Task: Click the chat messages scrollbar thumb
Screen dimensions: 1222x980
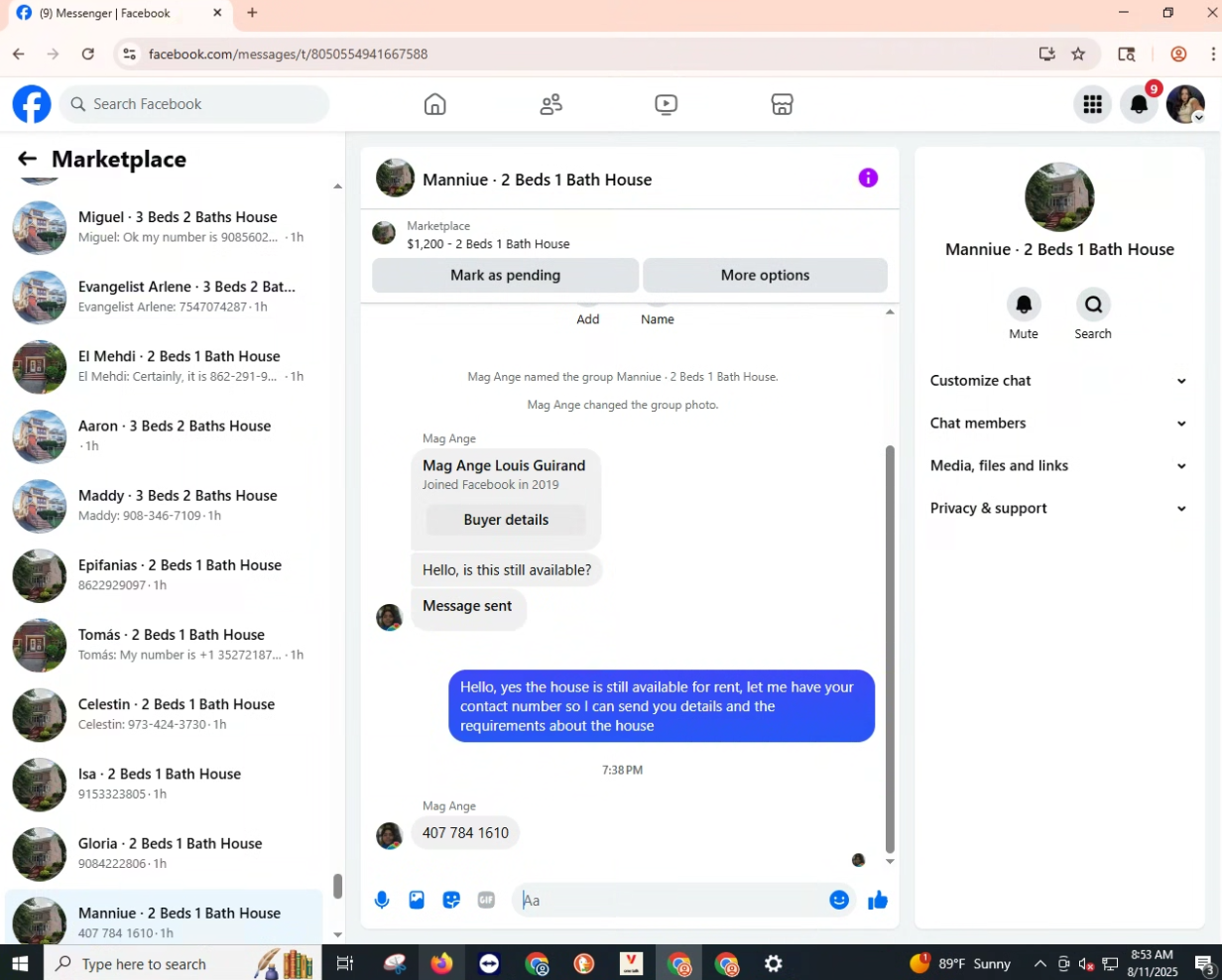Action: pyautogui.click(x=890, y=649)
